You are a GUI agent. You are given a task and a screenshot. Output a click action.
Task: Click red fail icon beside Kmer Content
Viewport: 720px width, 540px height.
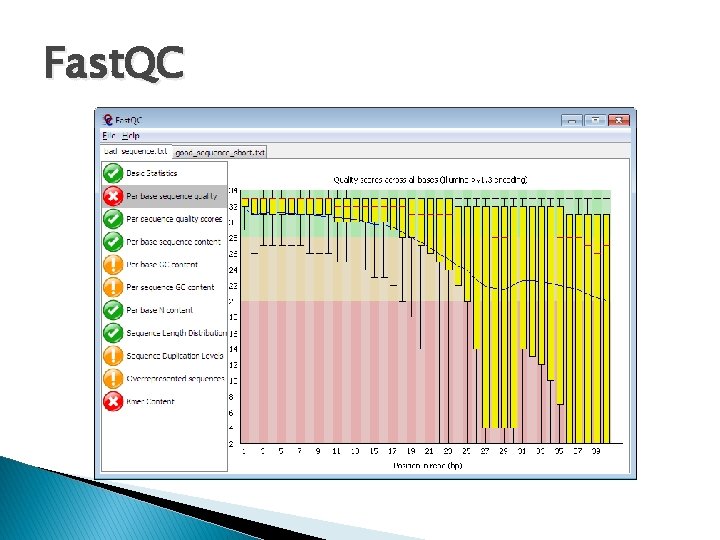(x=112, y=401)
